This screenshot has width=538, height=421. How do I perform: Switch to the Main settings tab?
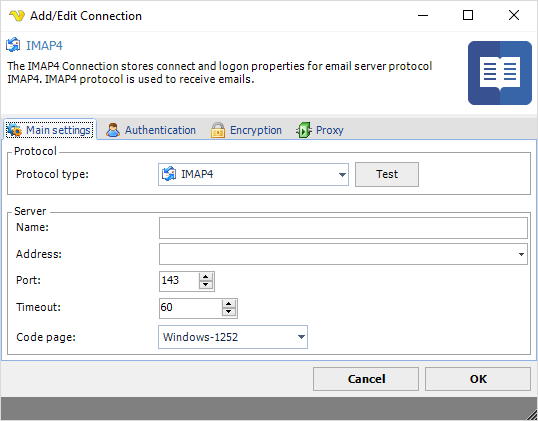(50, 130)
